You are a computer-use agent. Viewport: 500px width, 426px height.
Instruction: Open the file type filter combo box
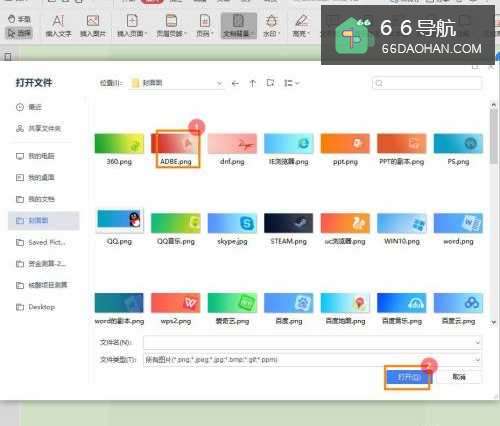pyautogui.click(x=312, y=360)
